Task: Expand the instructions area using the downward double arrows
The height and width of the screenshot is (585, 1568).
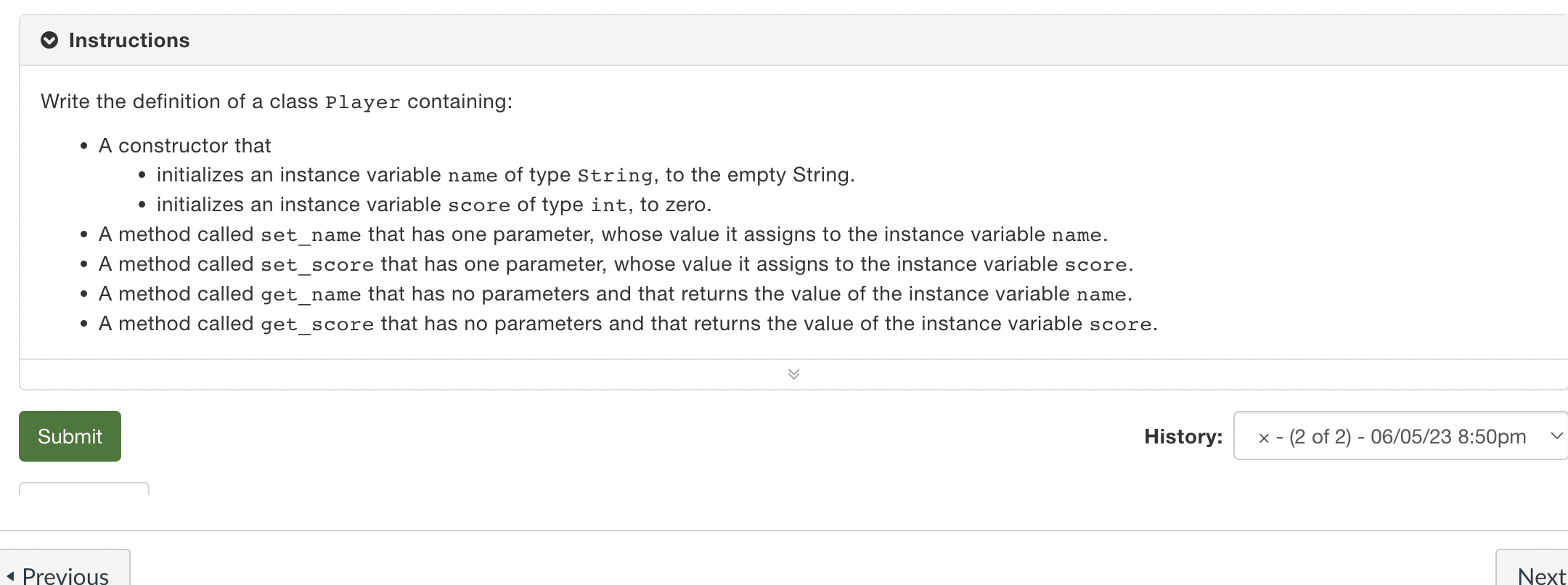Action: point(793,374)
